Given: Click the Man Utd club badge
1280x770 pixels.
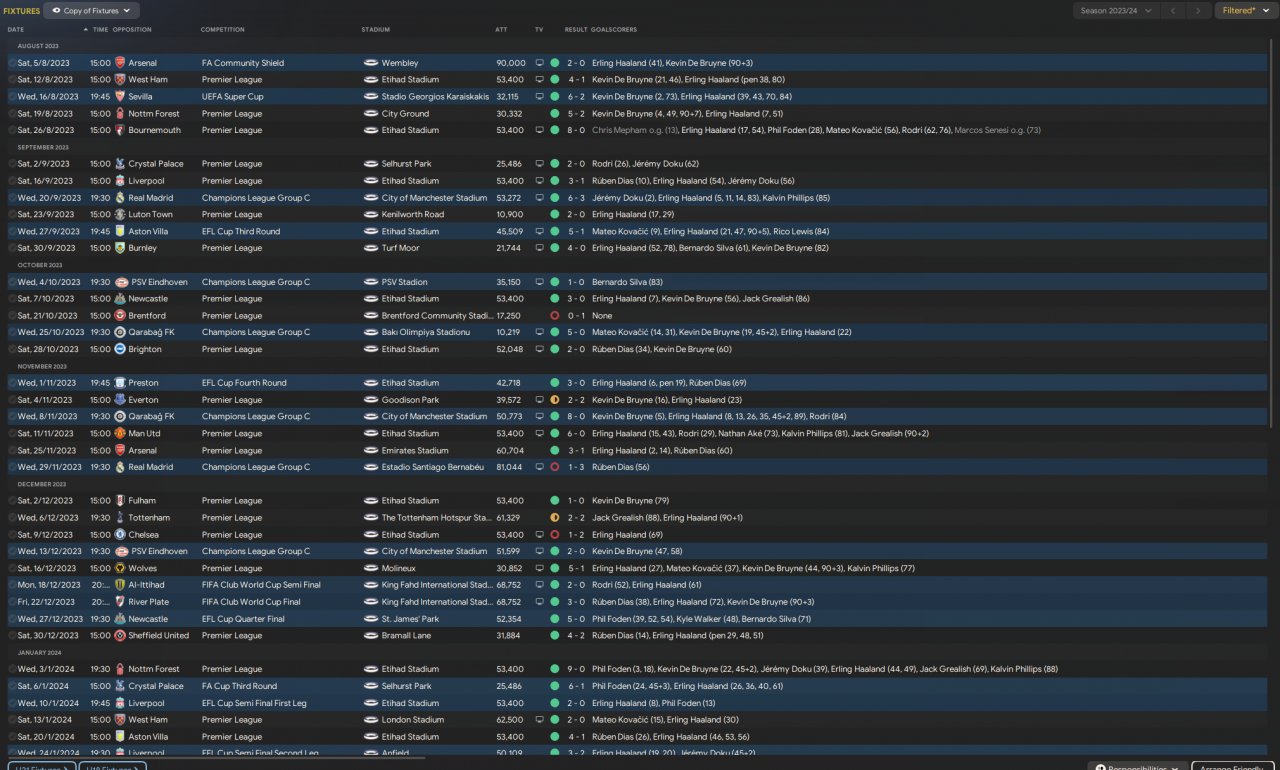Looking at the screenshot, I should pyautogui.click(x=120, y=434).
